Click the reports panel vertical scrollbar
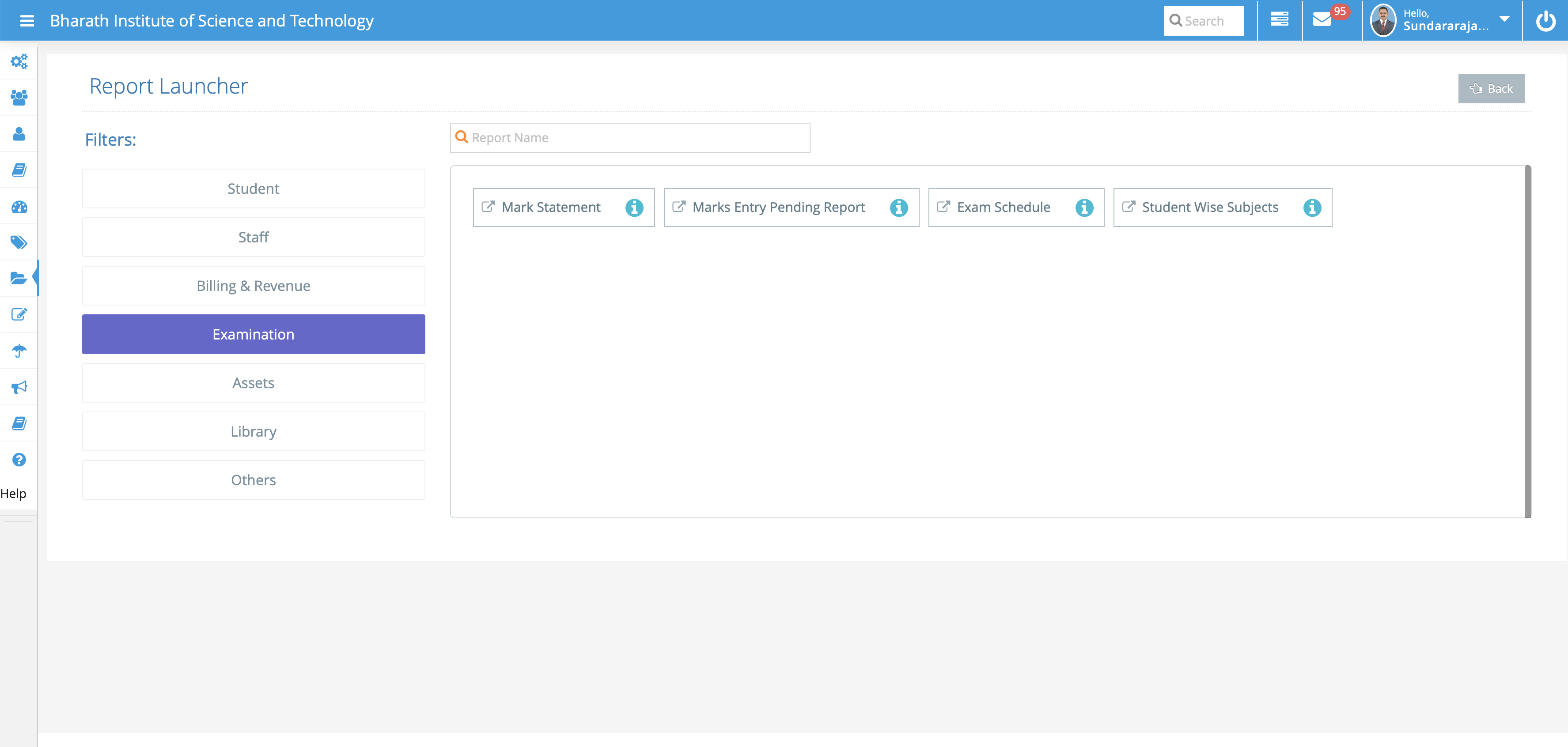Viewport: 1568px width, 747px height. tap(1527, 341)
